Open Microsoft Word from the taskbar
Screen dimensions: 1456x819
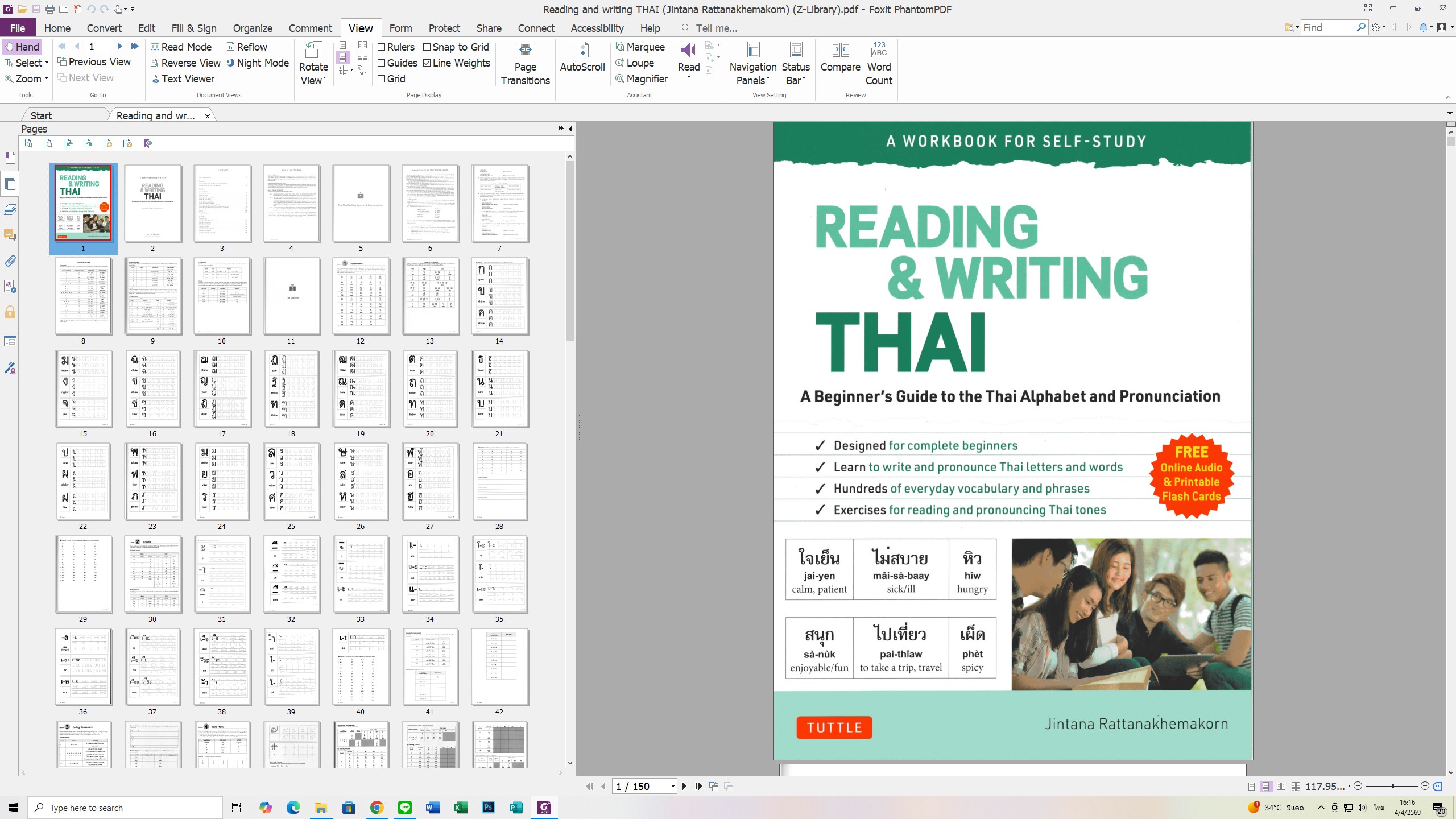point(432,807)
